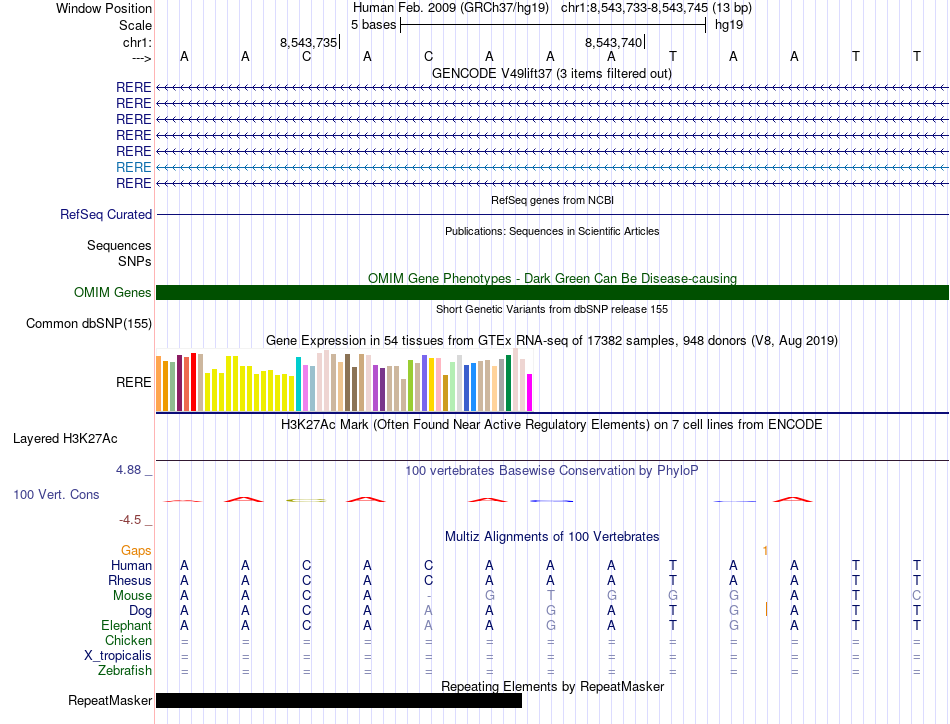
Task: Click Repeating Elements by RepeatMasker title
Action: pyautogui.click(x=552, y=686)
